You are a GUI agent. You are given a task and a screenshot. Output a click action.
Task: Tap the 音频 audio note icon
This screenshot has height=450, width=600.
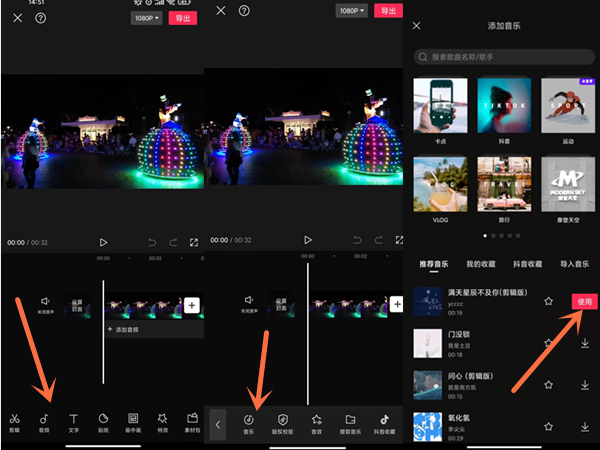[x=44, y=421]
